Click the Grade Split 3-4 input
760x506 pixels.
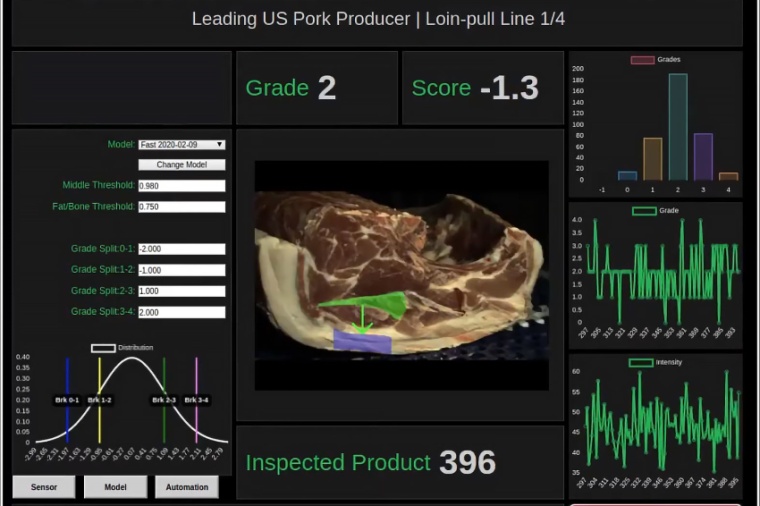click(181, 312)
